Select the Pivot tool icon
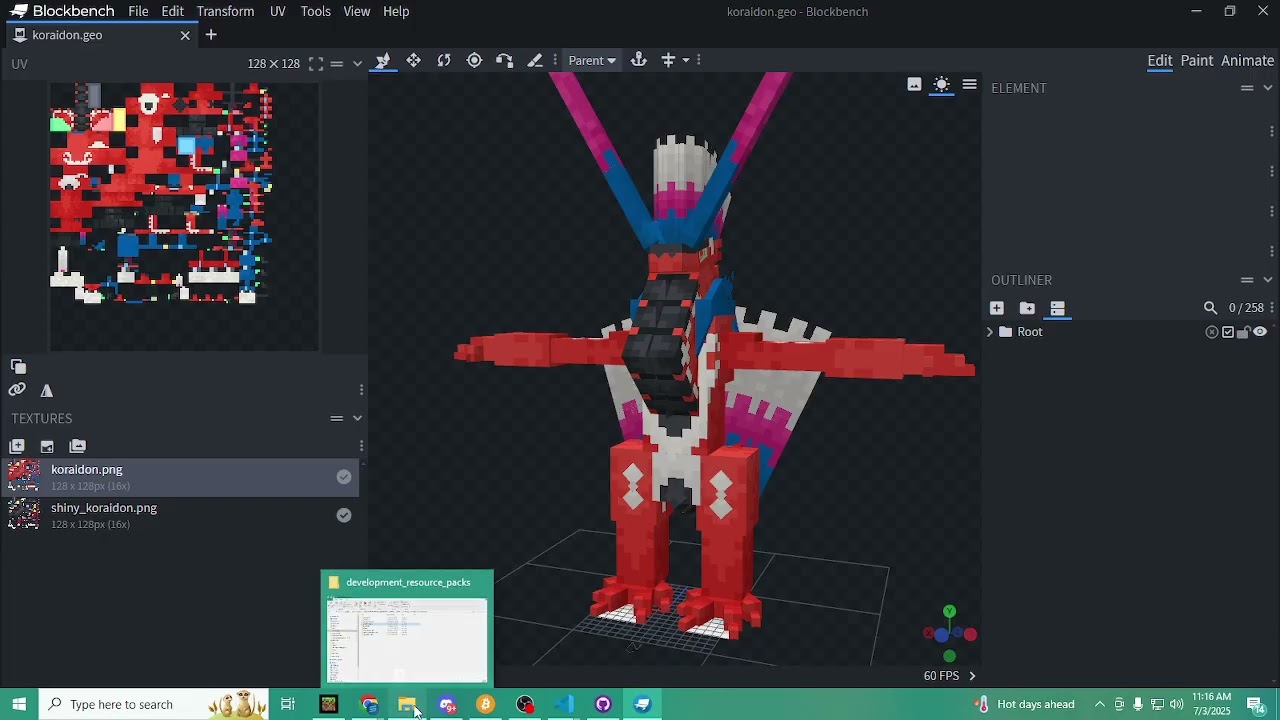The image size is (1280, 720). (x=475, y=61)
